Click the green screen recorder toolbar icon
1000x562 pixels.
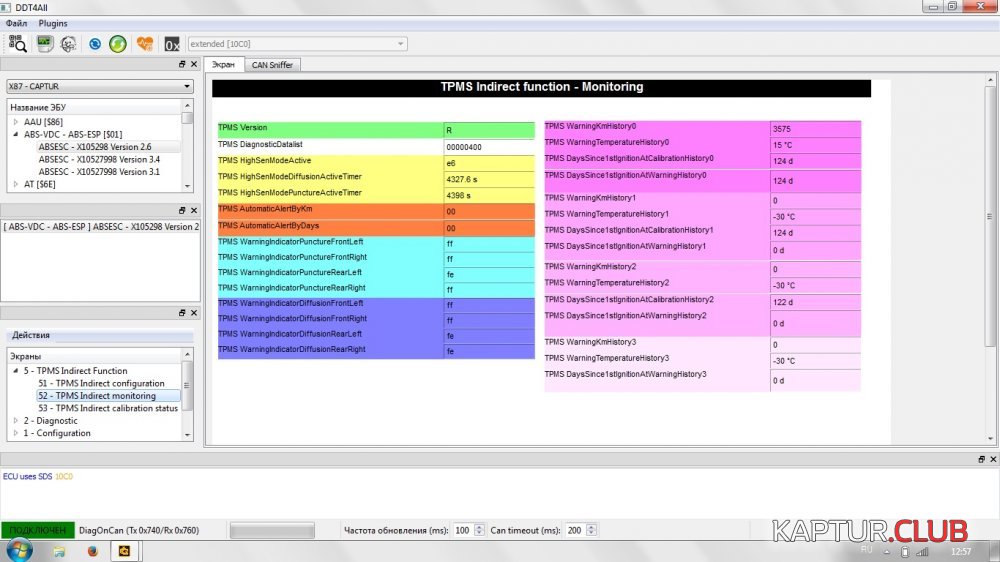[x=44, y=43]
